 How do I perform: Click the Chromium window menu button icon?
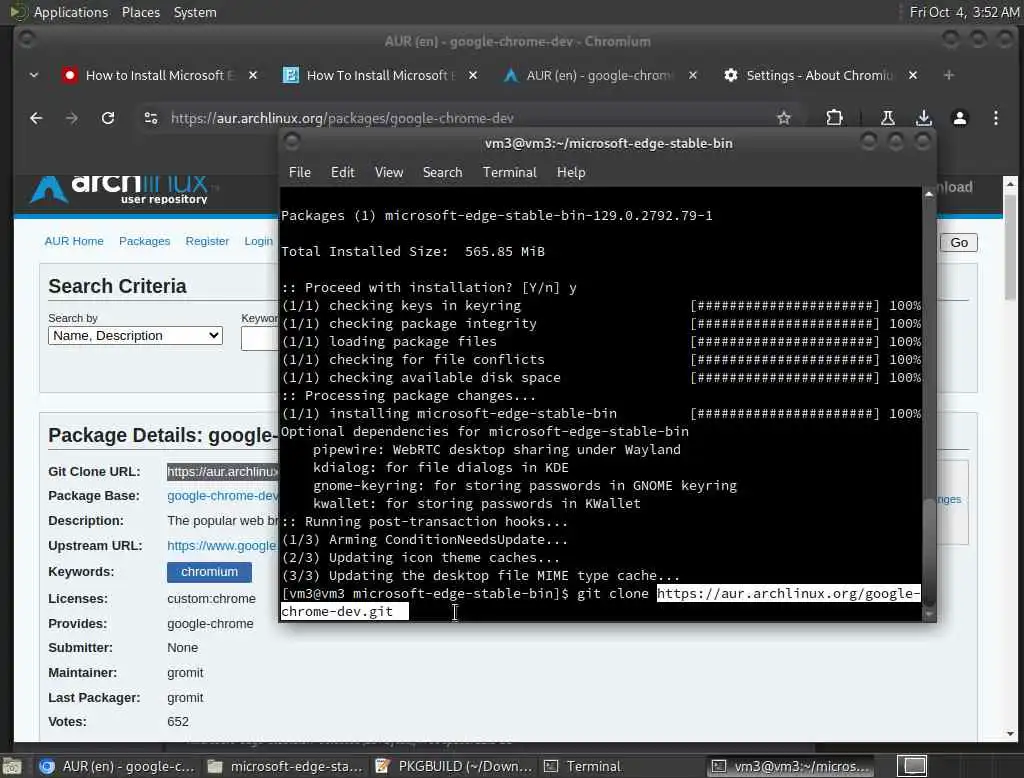(x=26, y=39)
